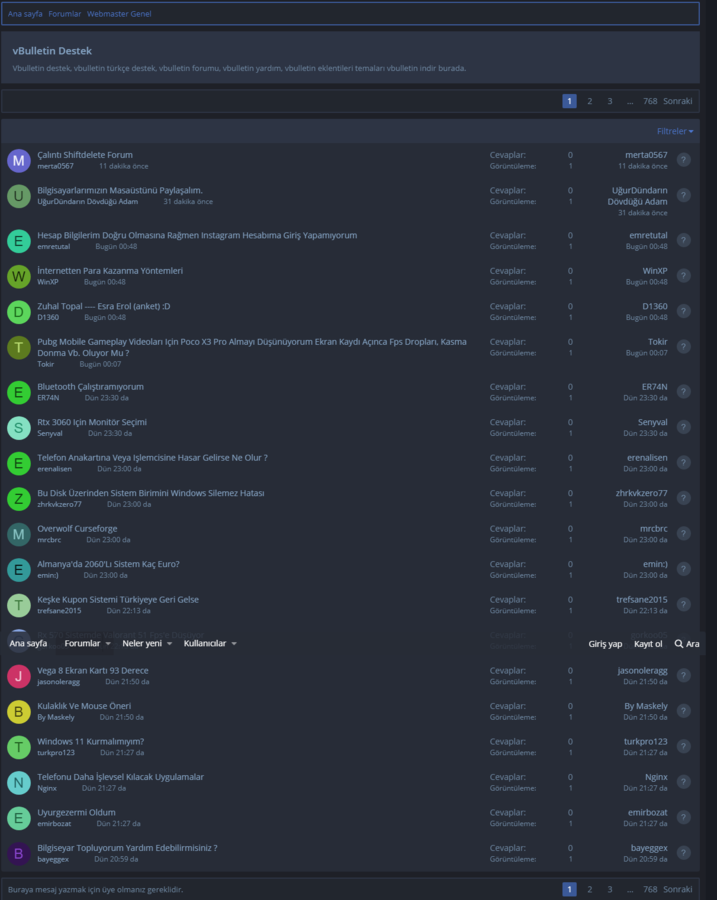717x900 pixels.
Task: Click the By Maskely avatar icon
Action: (x=18, y=712)
